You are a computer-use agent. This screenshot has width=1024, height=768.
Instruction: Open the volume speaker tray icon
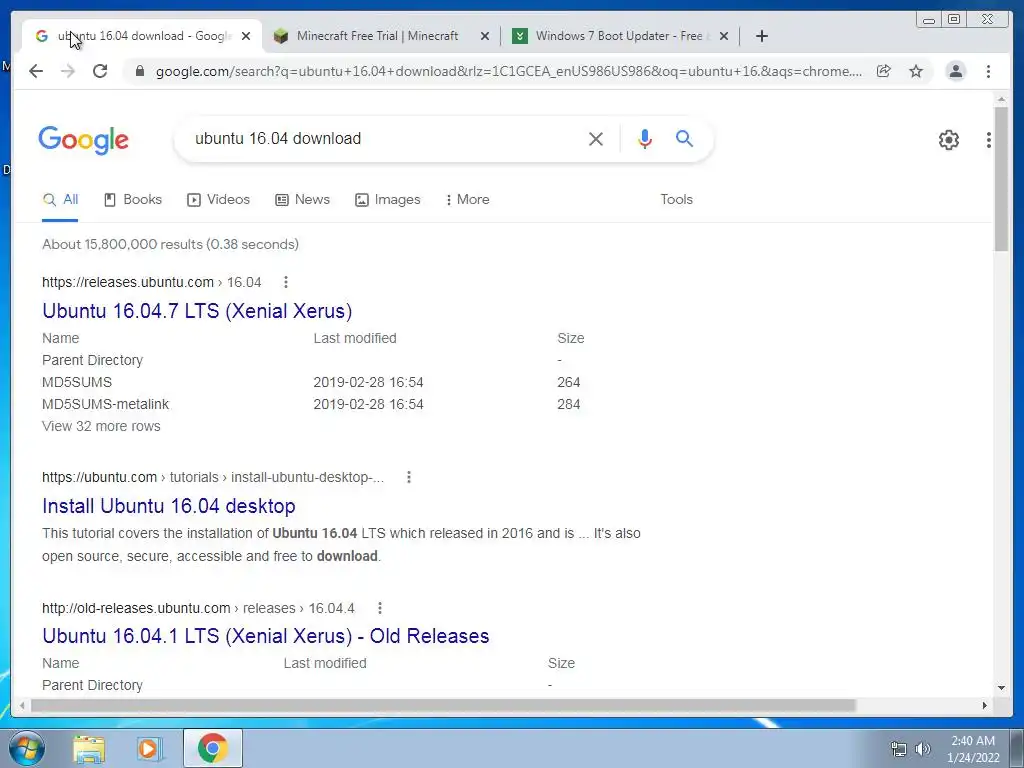coord(922,749)
